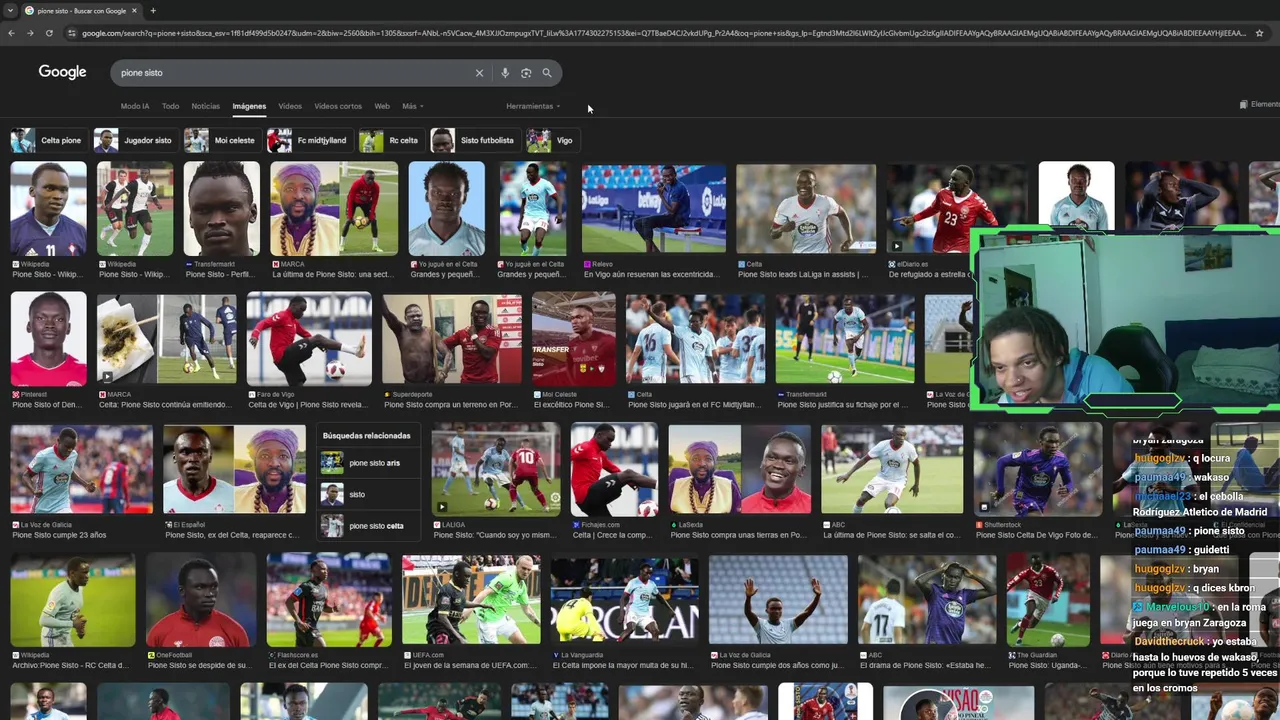Open Superdeporte 'compra un terreno' thumbnail
The width and height of the screenshot is (1280, 720).
451,339
